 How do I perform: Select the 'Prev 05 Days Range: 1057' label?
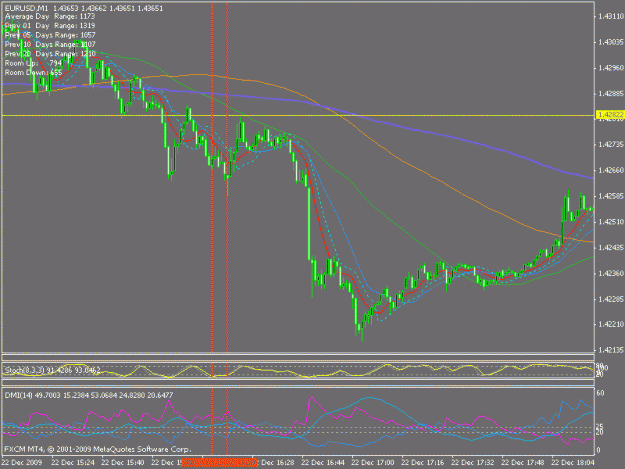point(50,35)
